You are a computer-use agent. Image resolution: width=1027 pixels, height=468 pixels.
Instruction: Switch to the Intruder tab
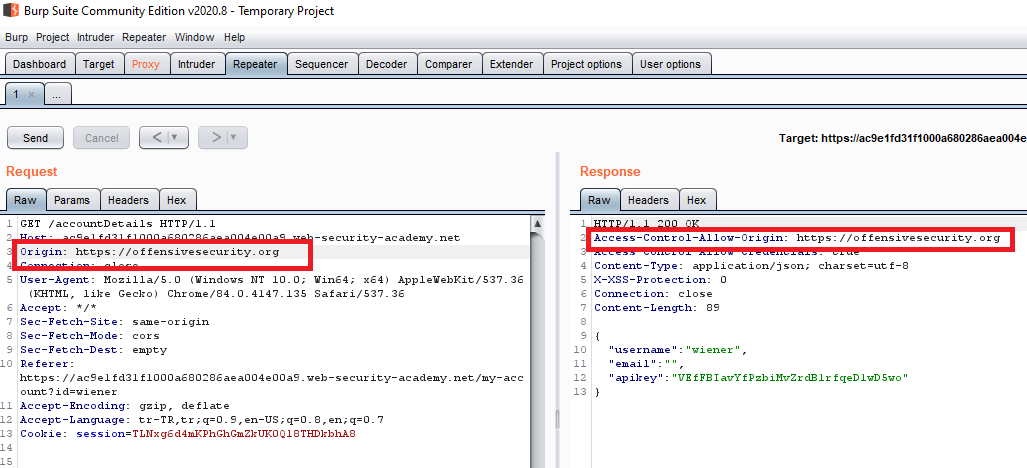pyautogui.click(x=196, y=64)
